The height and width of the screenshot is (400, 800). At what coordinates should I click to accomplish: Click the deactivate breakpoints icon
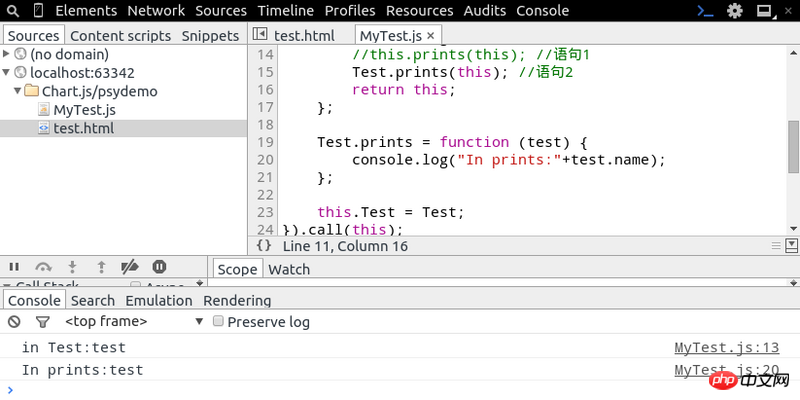[129, 267]
